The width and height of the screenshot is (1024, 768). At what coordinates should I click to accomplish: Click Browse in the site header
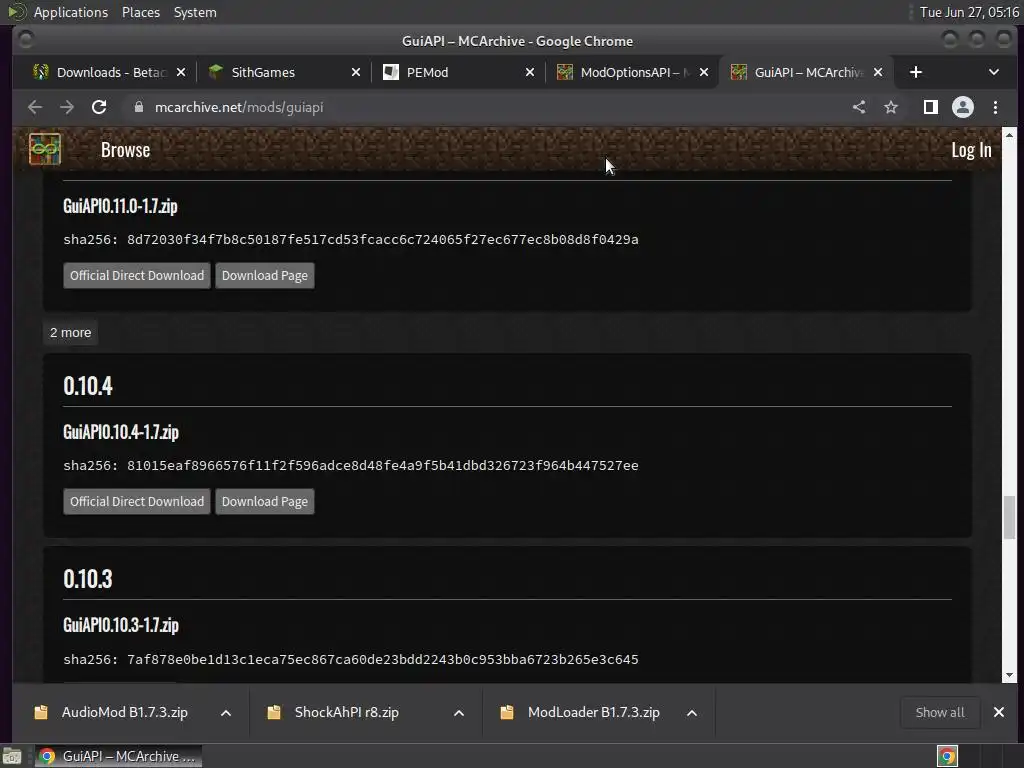click(x=125, y=150)
